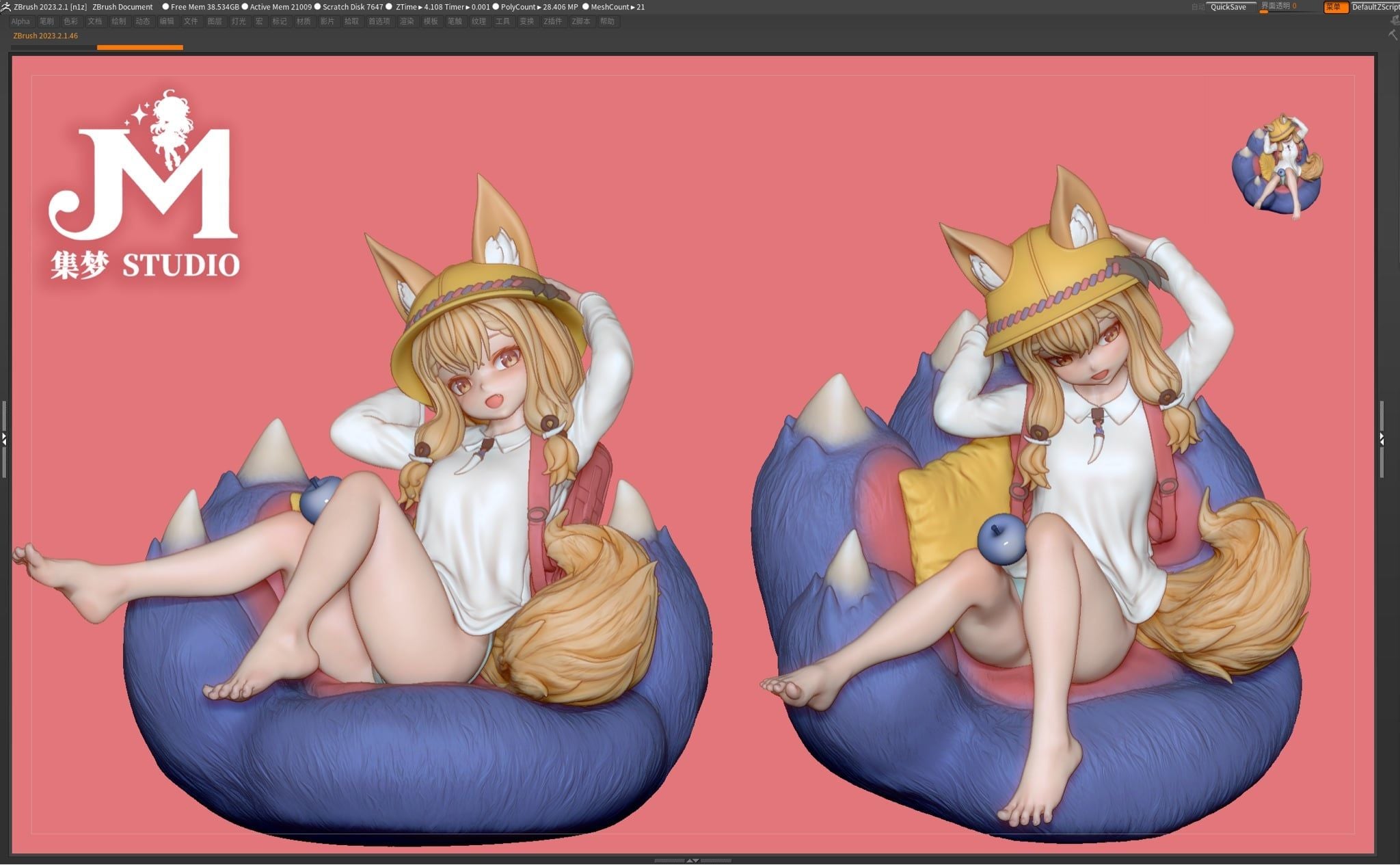Viewport: 1400px width, 865px height.
Task: Expand the right tray divider arrow
Action: (x=1382, y=439)
